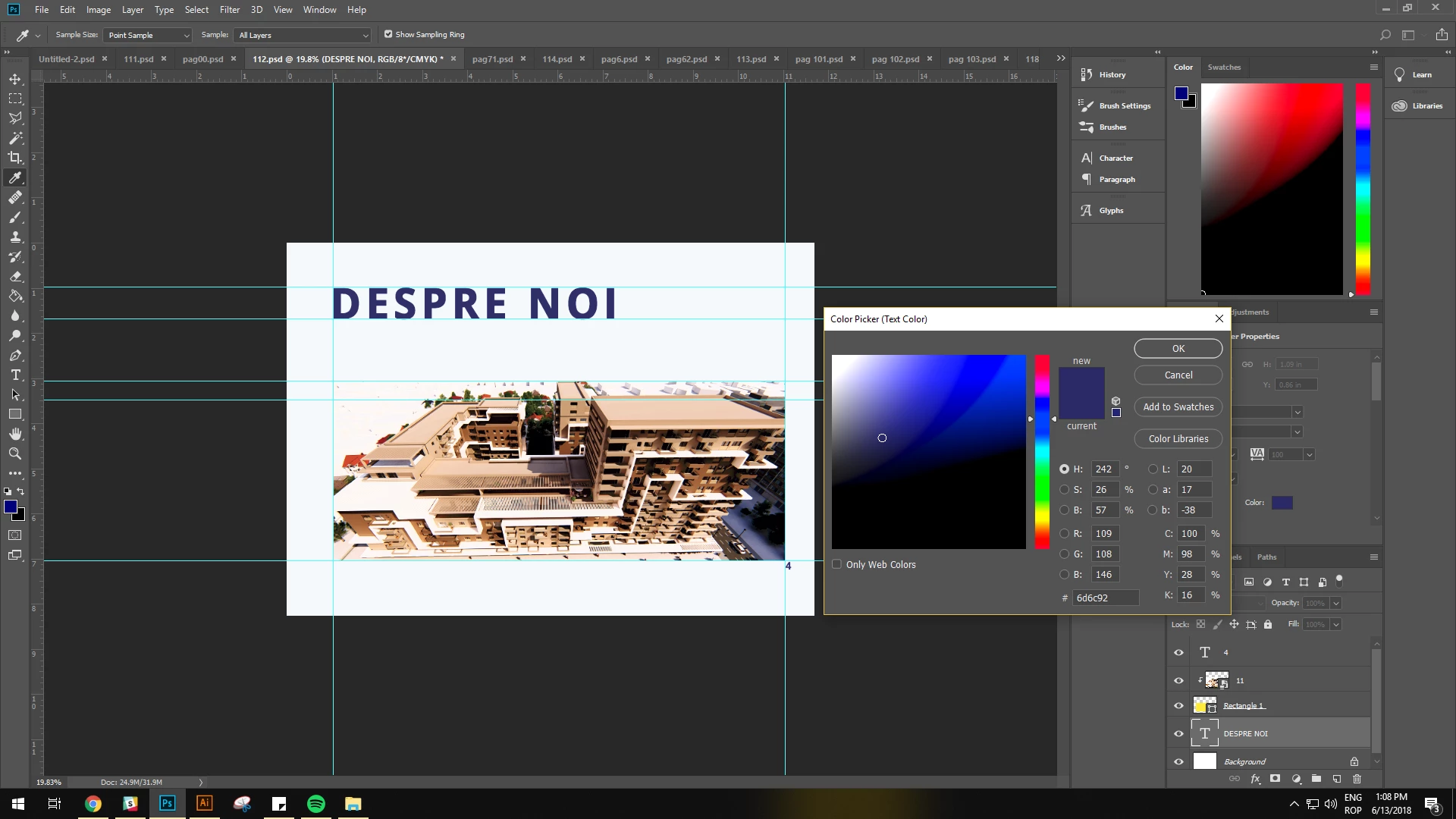Show hidden document tabs chevron
The height and width of the screenshot is (819, 1456).
(x=1061, y=58)
